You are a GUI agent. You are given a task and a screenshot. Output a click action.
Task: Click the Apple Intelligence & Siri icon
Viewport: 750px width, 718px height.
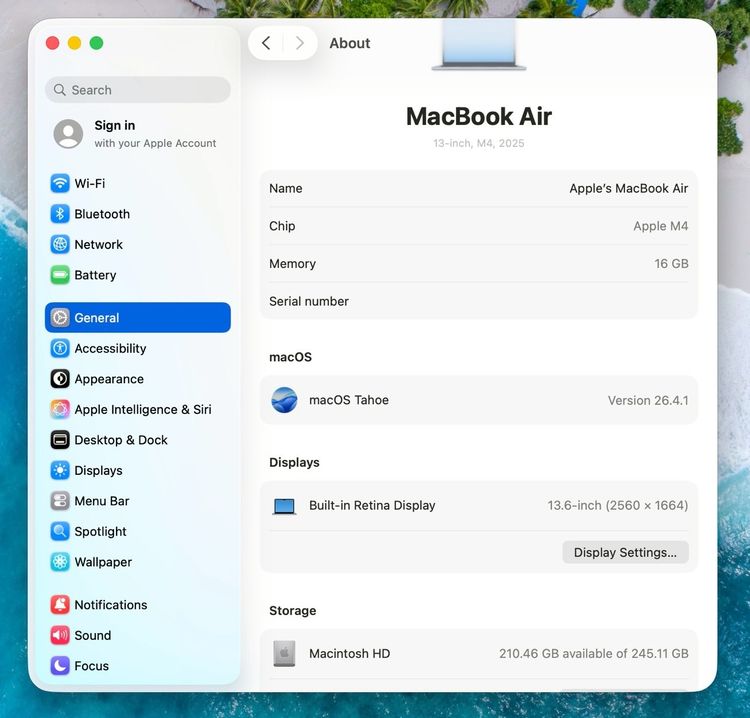tap(60, 409)
